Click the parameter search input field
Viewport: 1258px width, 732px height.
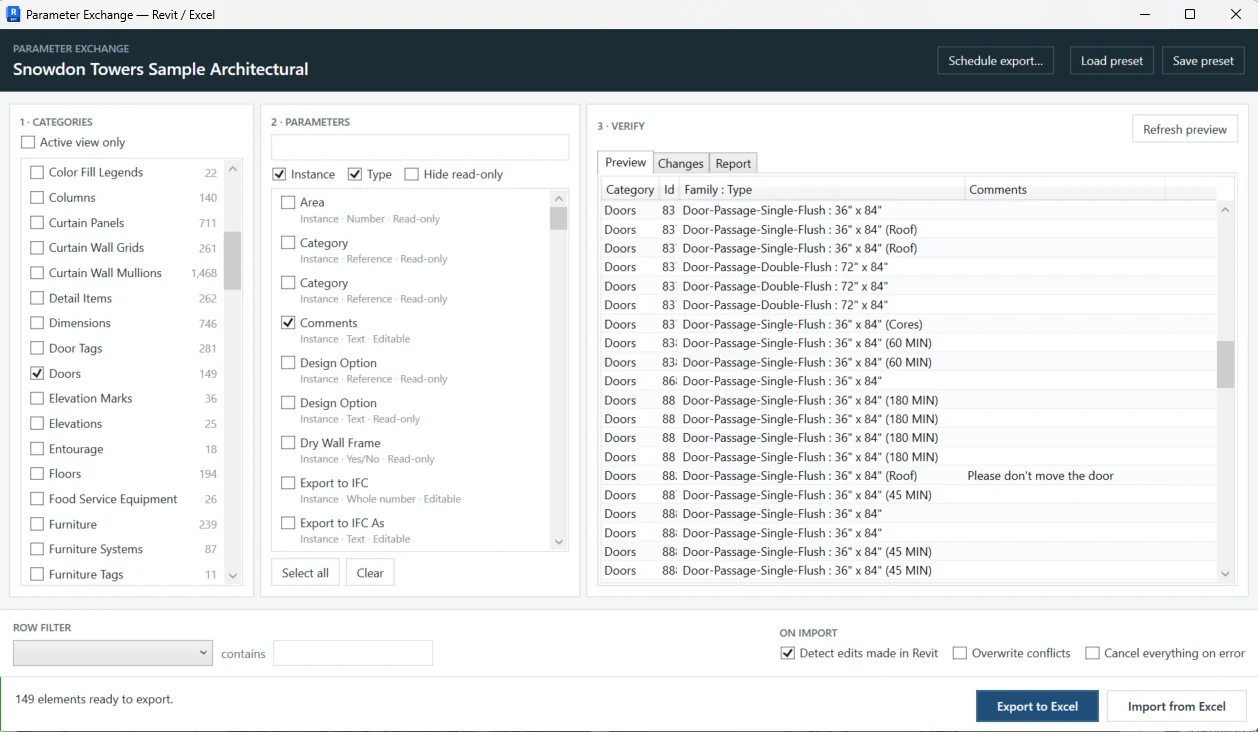(x=420, y=147)
